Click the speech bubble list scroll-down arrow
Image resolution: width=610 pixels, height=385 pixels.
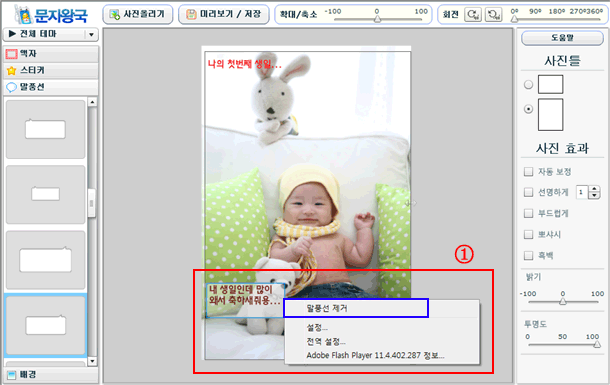coord(92,361)
